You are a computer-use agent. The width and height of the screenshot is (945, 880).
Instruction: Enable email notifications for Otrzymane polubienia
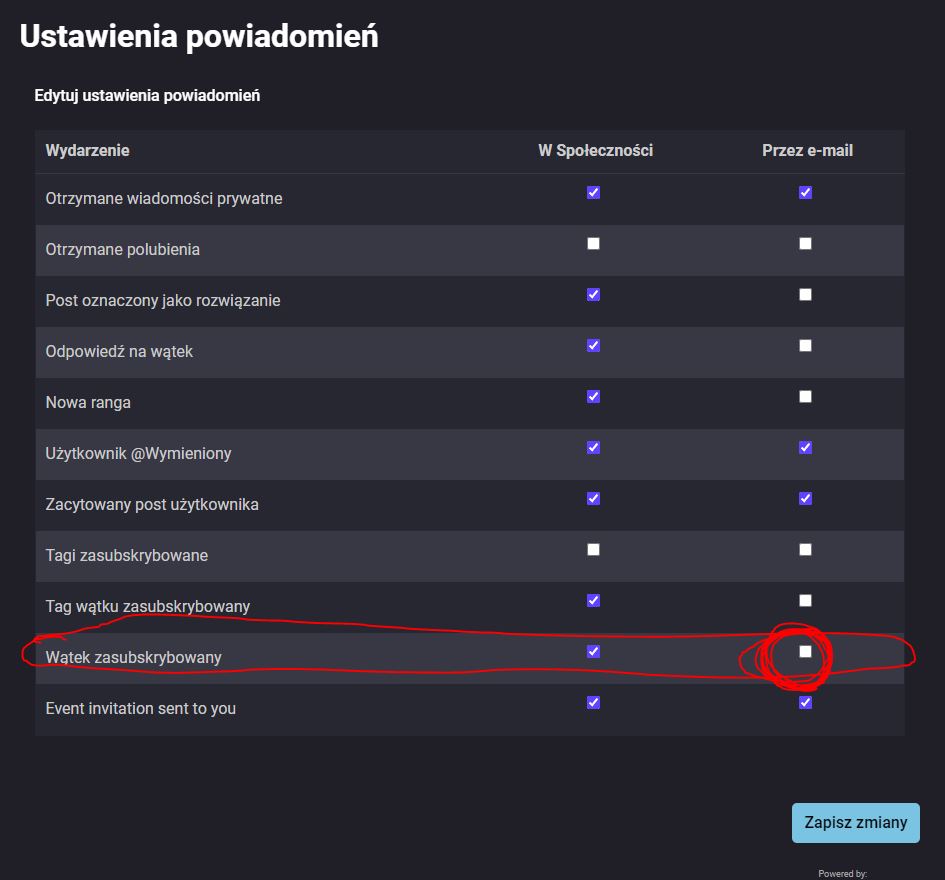[805, 243]
